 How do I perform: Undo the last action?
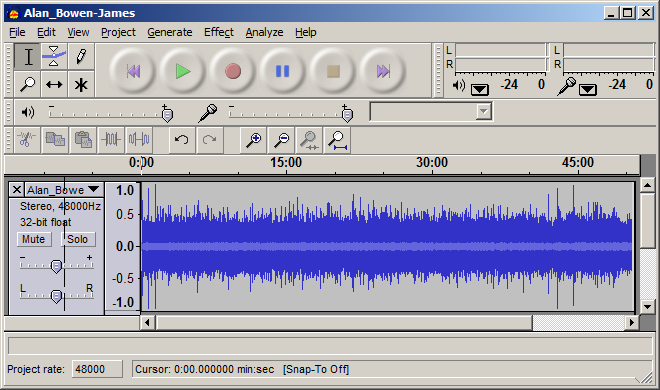pos(181,140)
